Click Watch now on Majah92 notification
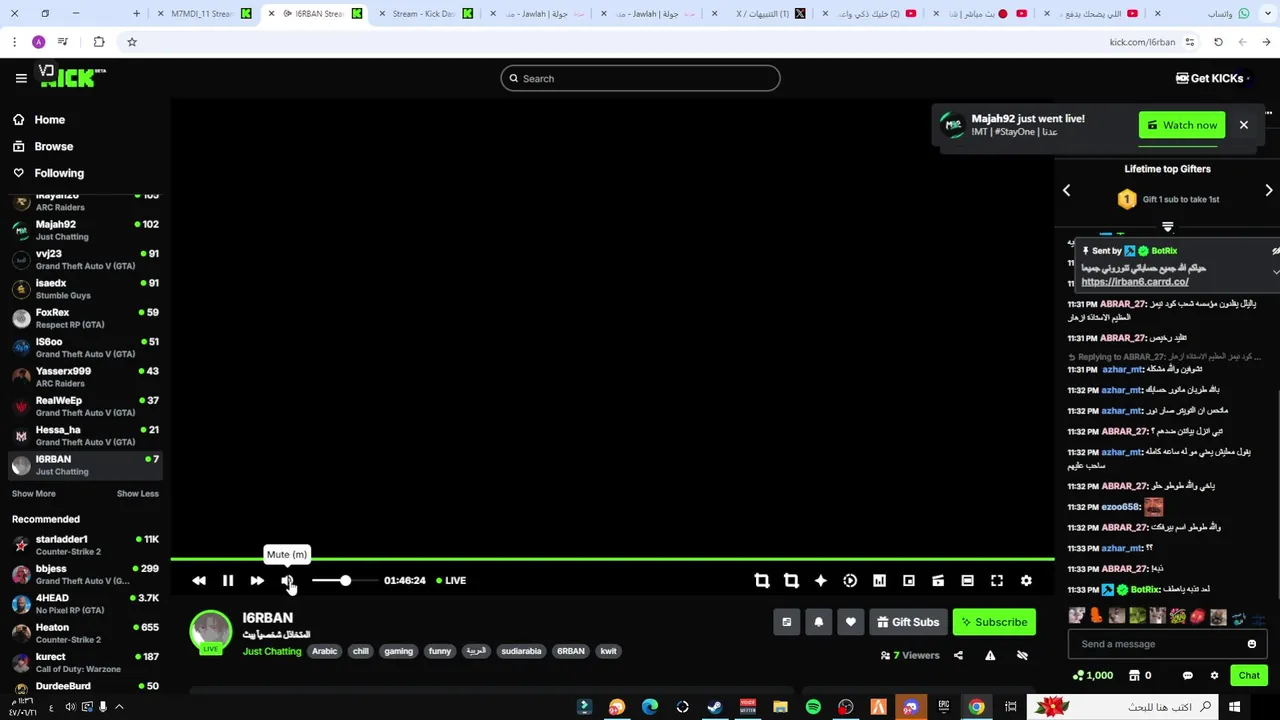The height and width of the screenshot is (720, 1280). (1182, 125)
